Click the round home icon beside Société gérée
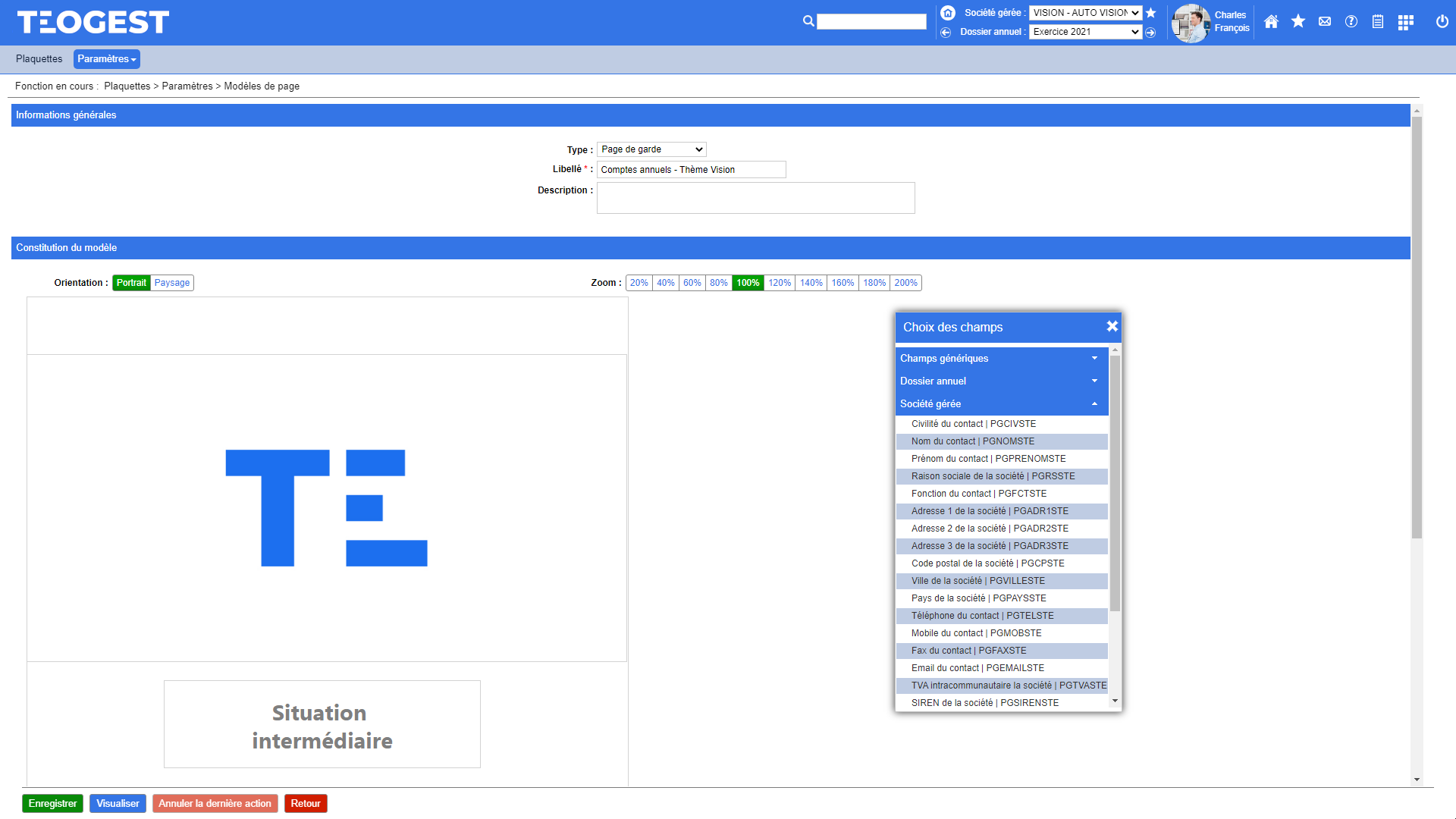The width and height of the screenshot is (1456, 819). tap(948, 13)
